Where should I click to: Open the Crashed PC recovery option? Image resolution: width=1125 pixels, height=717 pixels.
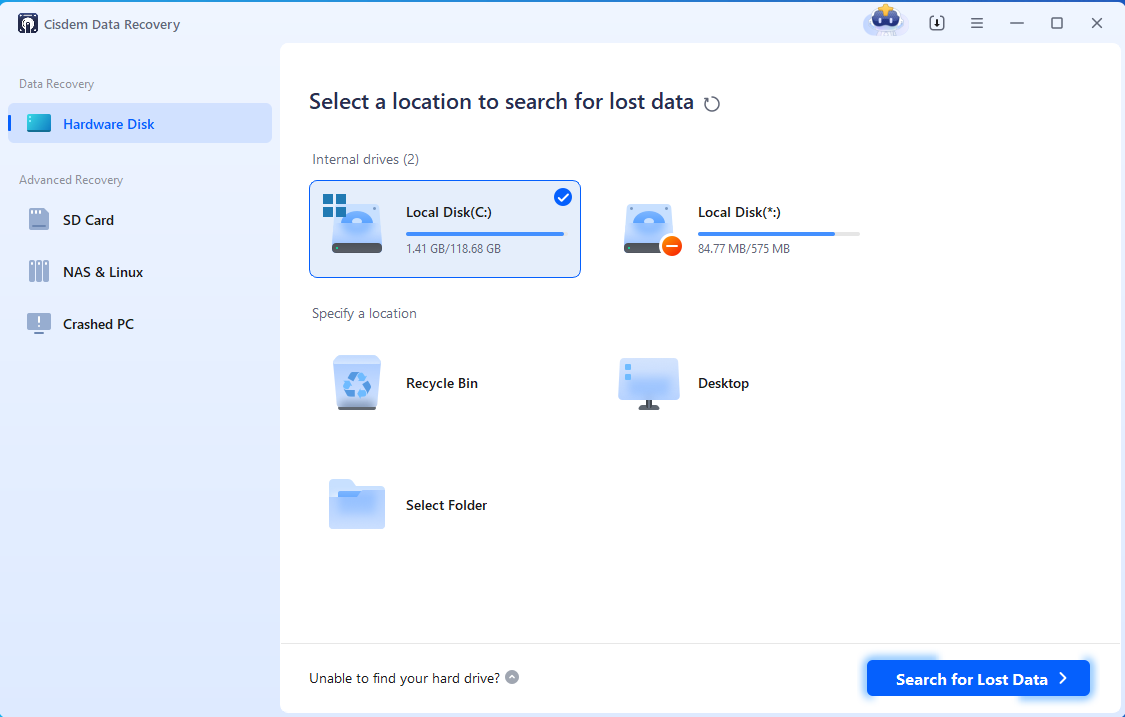[98, 324]
